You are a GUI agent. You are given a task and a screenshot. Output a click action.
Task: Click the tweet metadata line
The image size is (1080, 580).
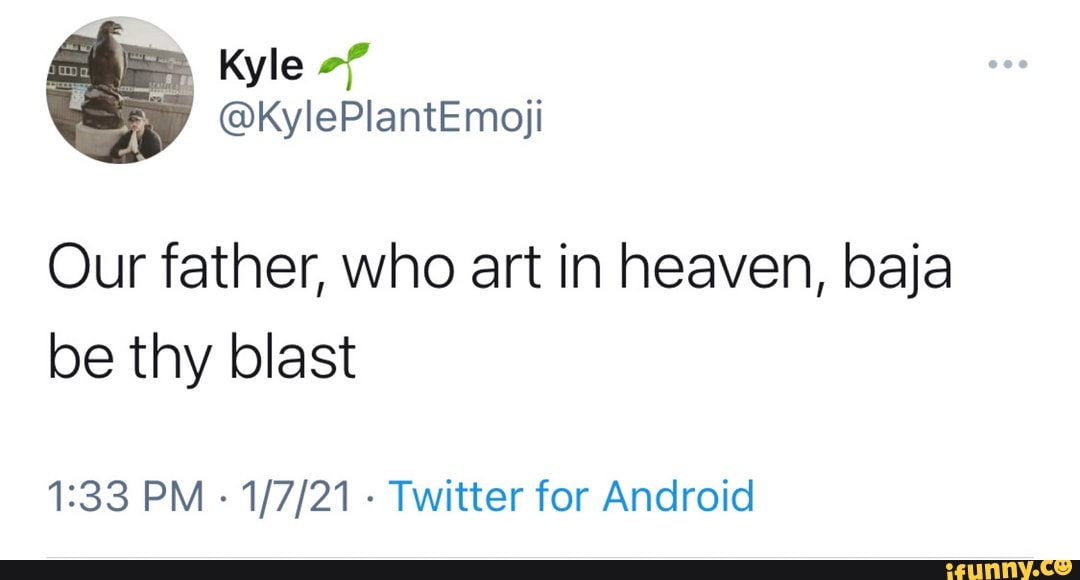pos(400,495)
